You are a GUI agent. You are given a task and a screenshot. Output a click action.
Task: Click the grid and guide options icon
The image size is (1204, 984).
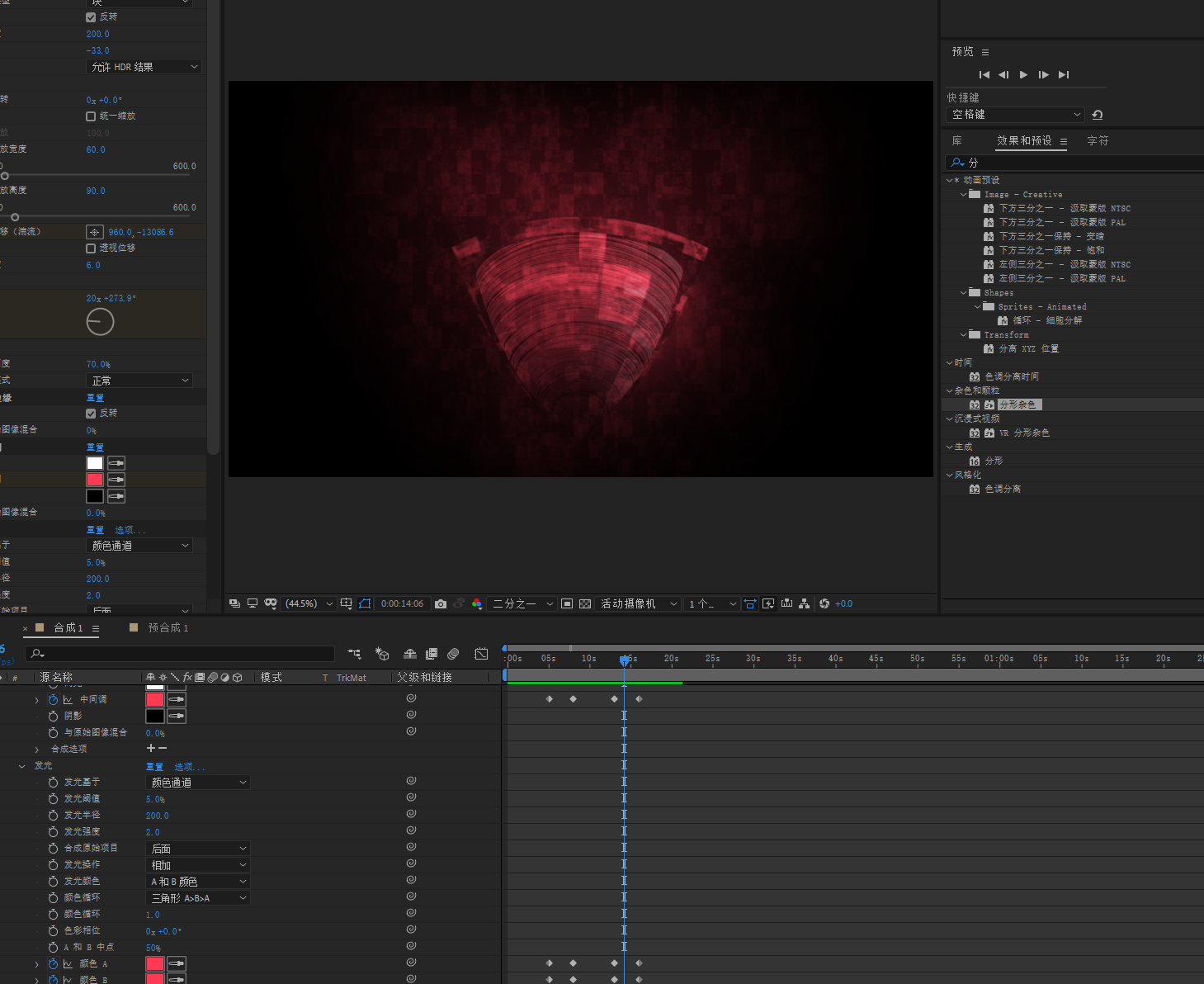346,603
